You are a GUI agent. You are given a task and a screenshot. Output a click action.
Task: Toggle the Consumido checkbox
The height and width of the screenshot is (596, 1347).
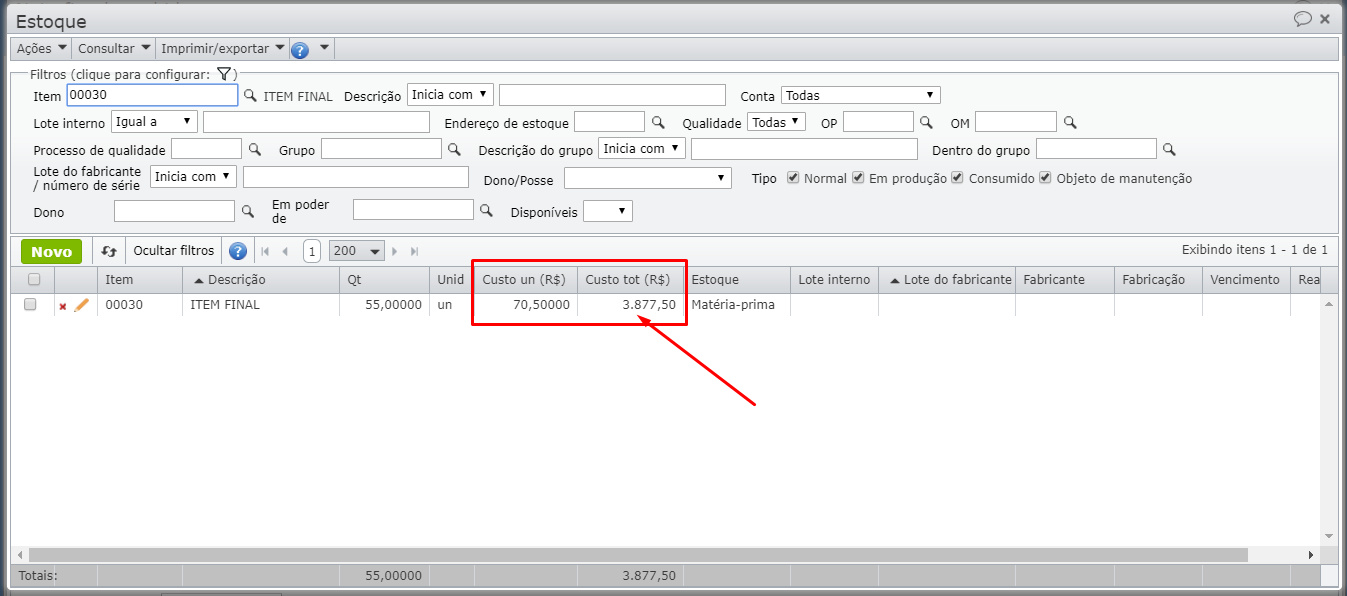[958, 178]
